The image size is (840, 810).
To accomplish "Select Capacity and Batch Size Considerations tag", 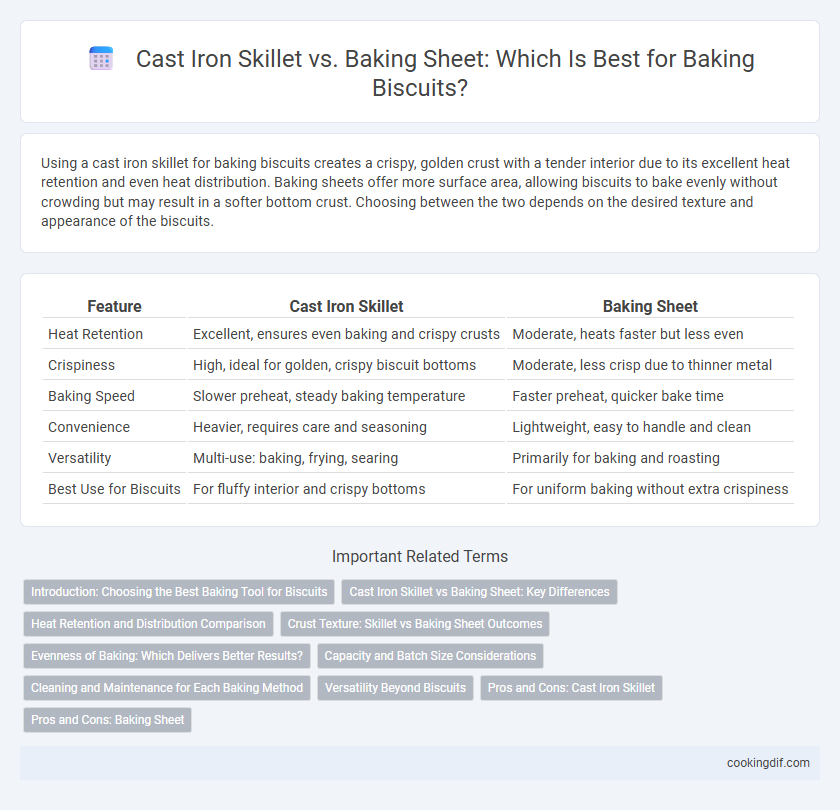I will [x=430, y=656].
